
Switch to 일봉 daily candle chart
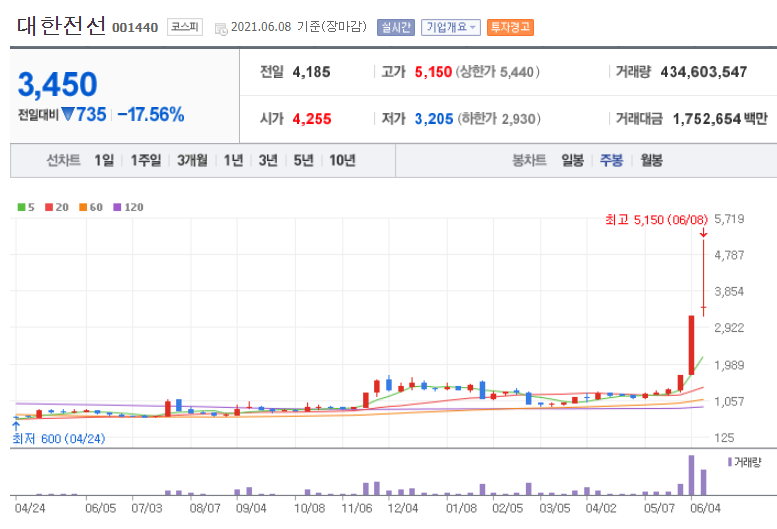click(x=572, y=160)
